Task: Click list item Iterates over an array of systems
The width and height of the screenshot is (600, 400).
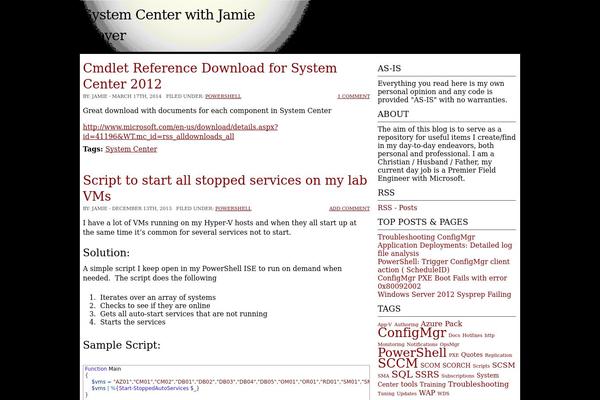Action: coord(158,297)
